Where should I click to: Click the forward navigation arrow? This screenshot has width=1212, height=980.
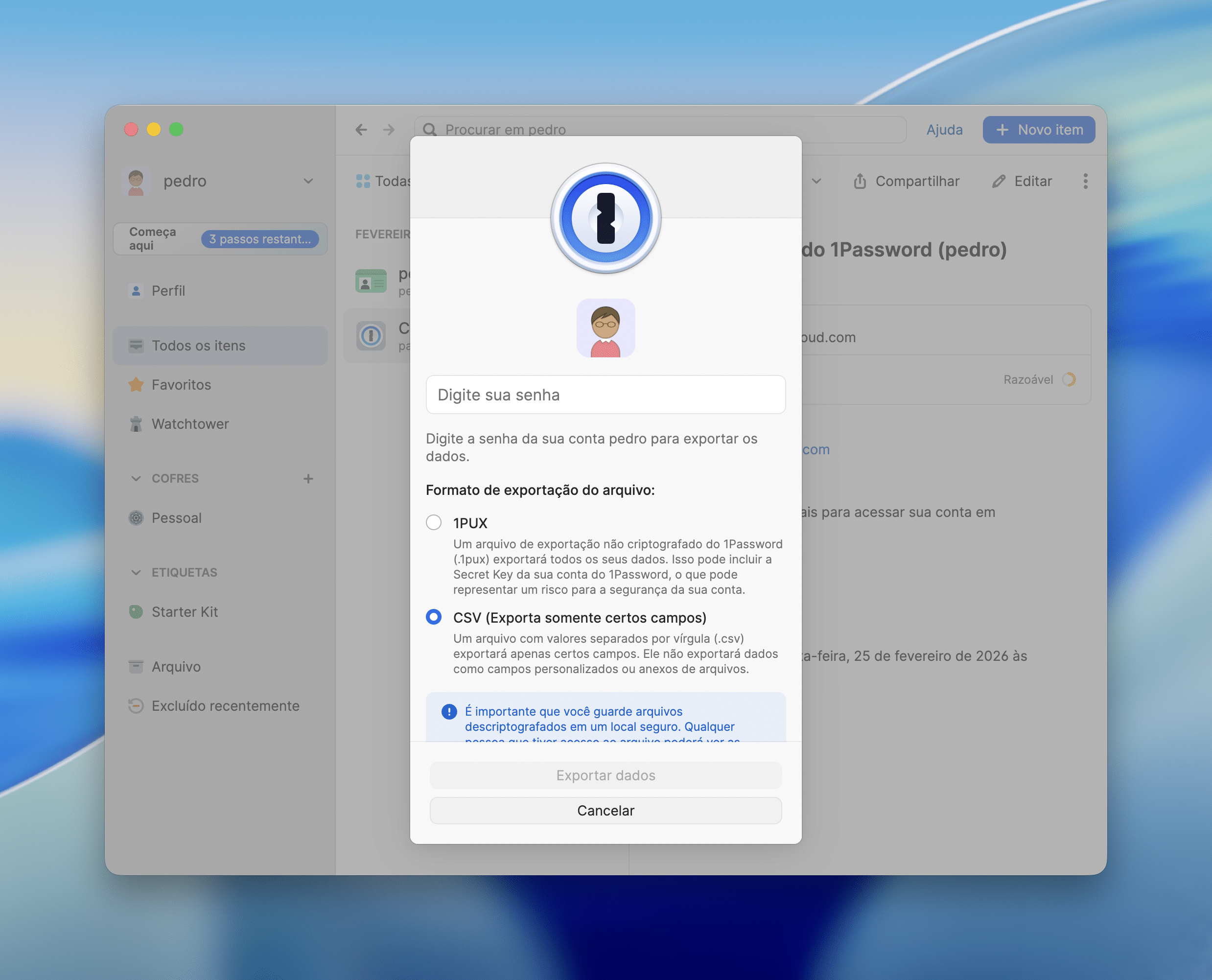[x=388, y=130]
